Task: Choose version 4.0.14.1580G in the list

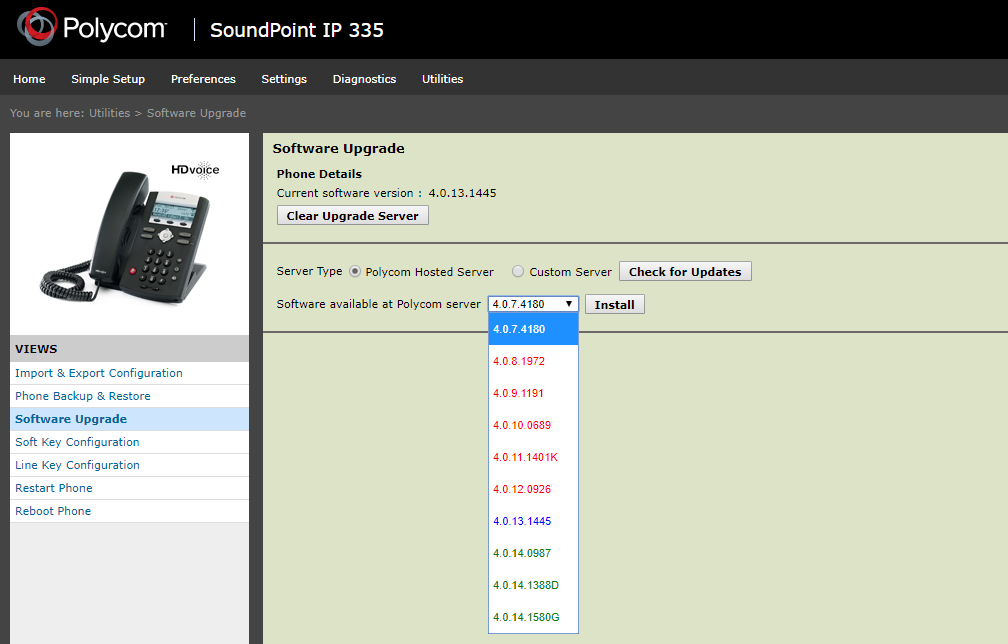Action: pyautogui.click(x=534, y=617)
